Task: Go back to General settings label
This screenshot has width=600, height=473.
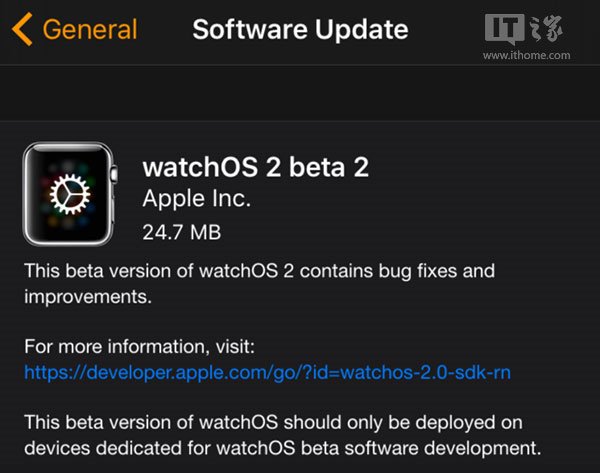Action: 90,29
